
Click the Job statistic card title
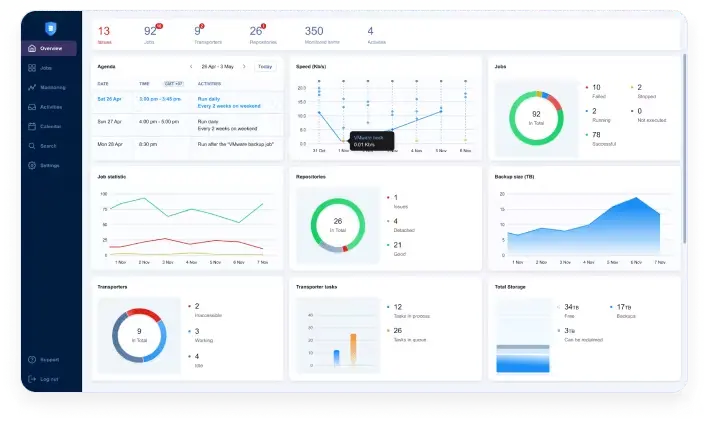pyautogui.click(x=112, y=177)
